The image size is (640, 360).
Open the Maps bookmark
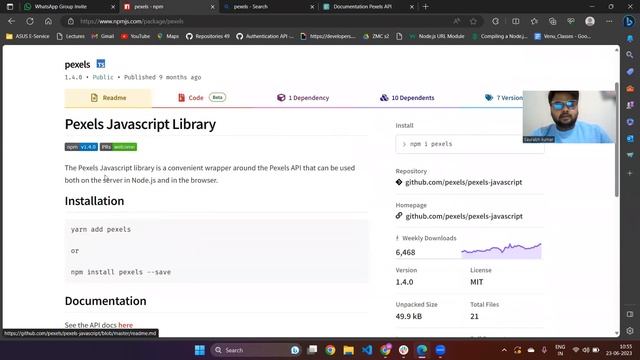[x=168, y=36]
